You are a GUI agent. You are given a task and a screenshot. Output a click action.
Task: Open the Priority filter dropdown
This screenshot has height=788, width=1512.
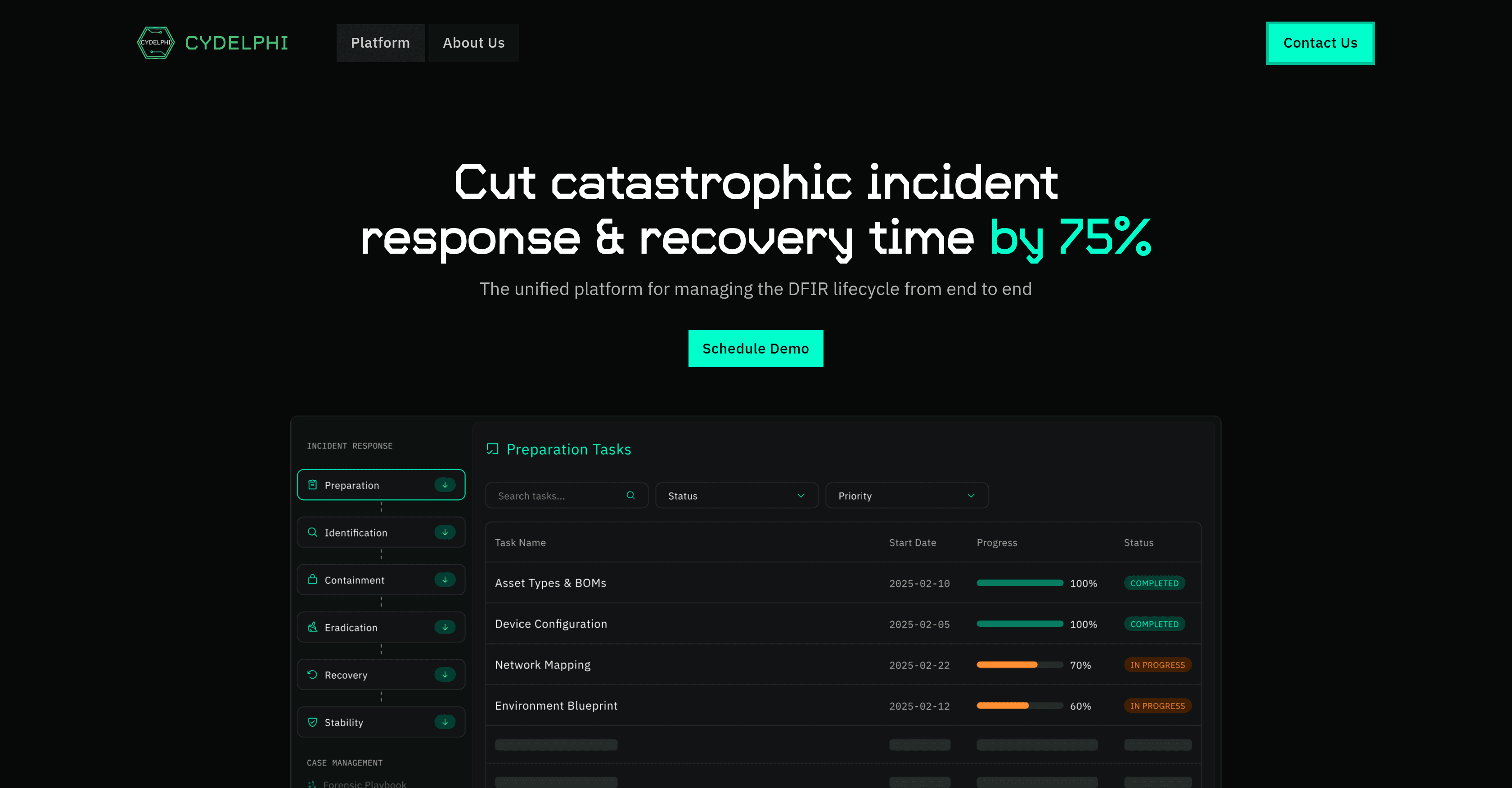coord(906,495)
